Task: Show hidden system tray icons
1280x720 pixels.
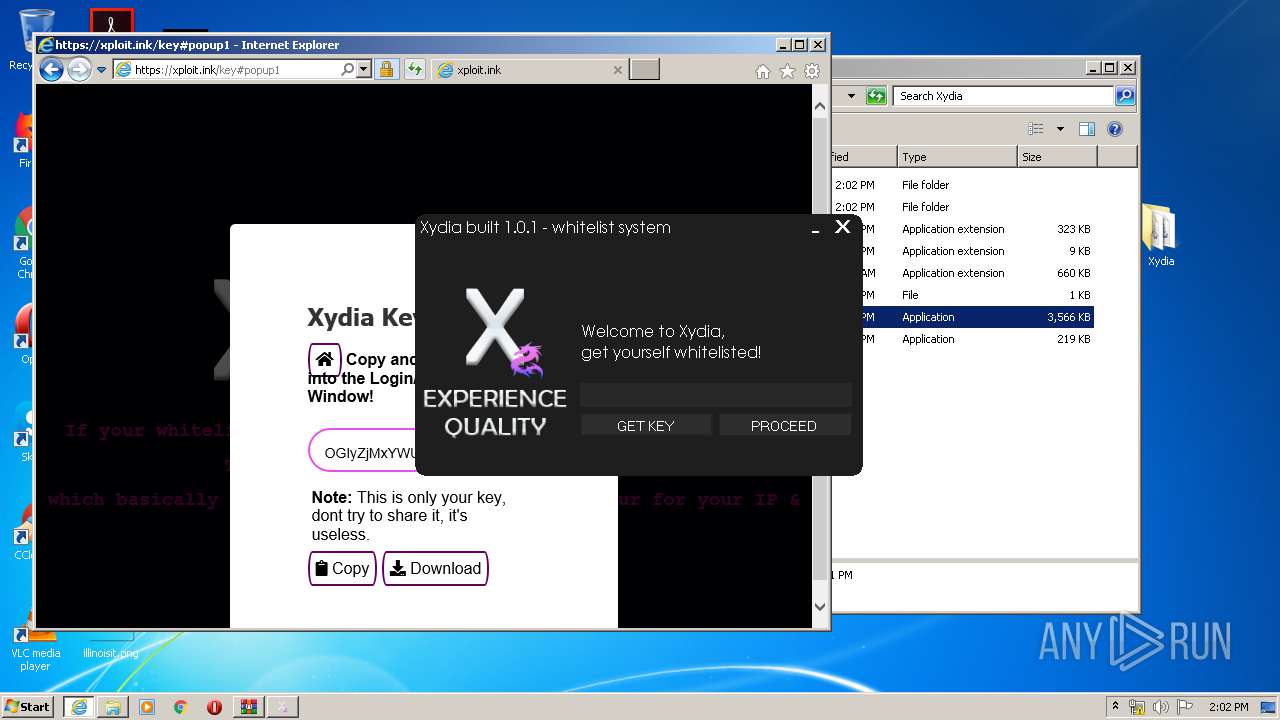Action: point(1115,706)
